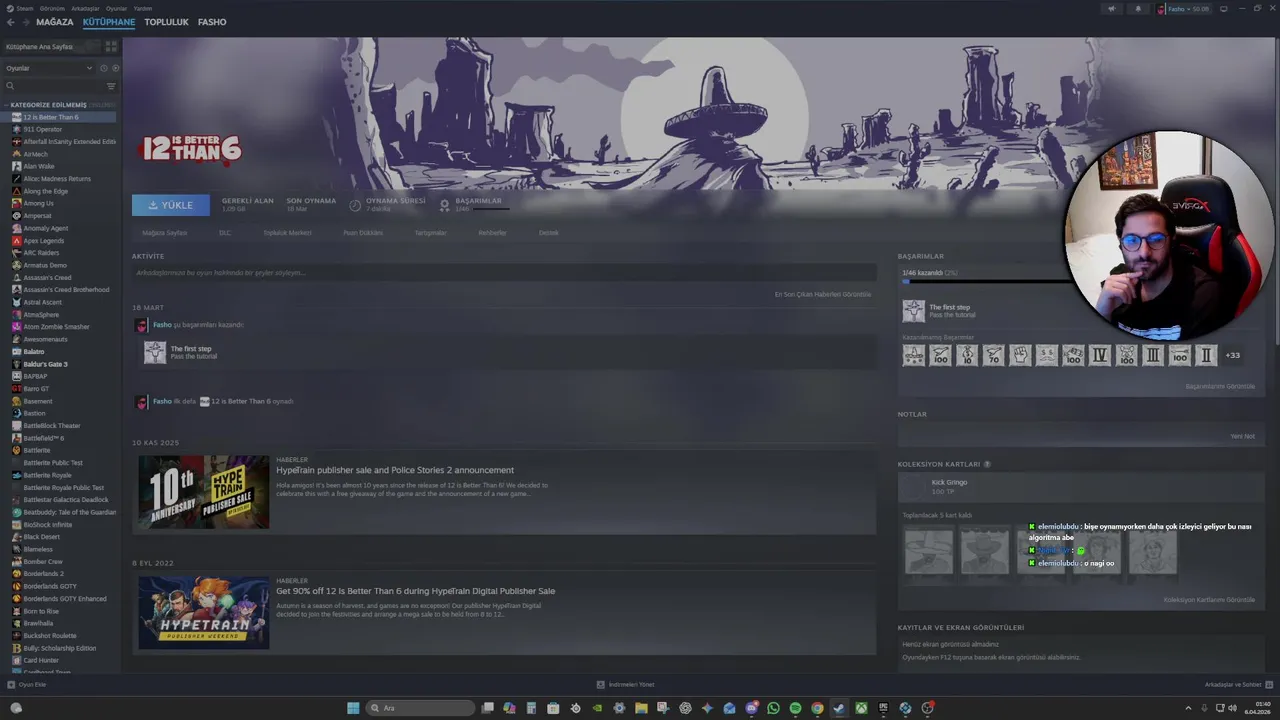Screen dimensions: 1280x720
Task: Click the recent activity clock filter icon
Action: coord(104,68)
